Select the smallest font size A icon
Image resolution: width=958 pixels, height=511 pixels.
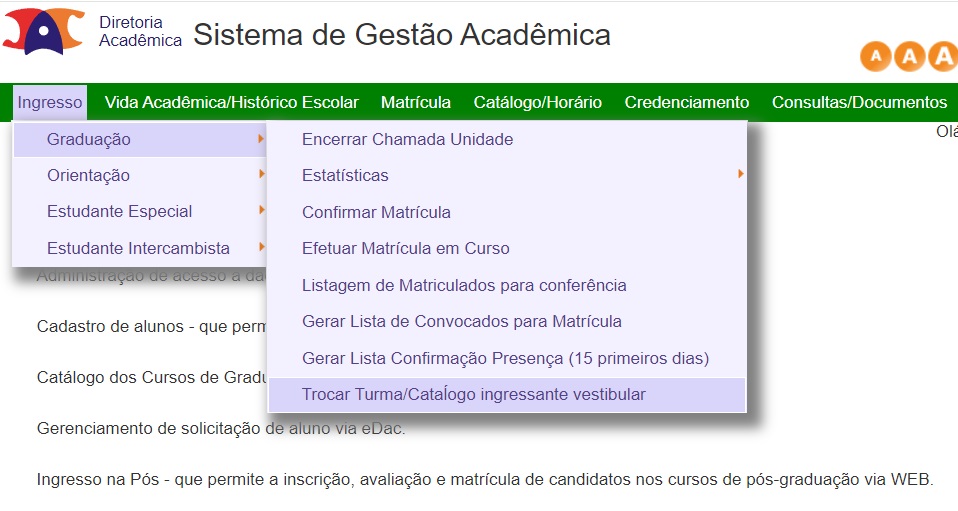pyautogui.click(x=876, y=57)
